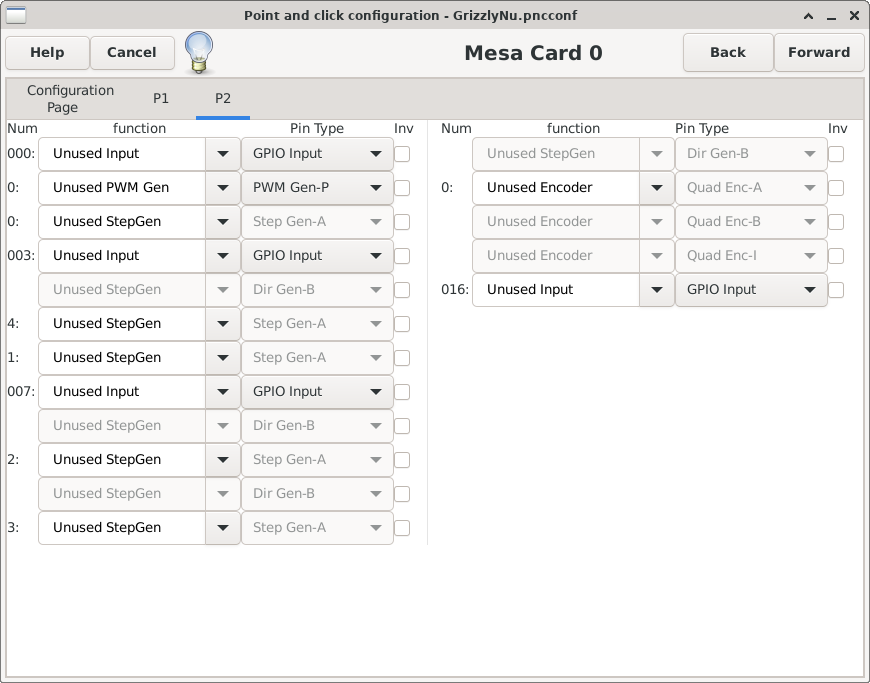
Task: Click Unused StepGen field for StepGen 0
Action: 122,222
